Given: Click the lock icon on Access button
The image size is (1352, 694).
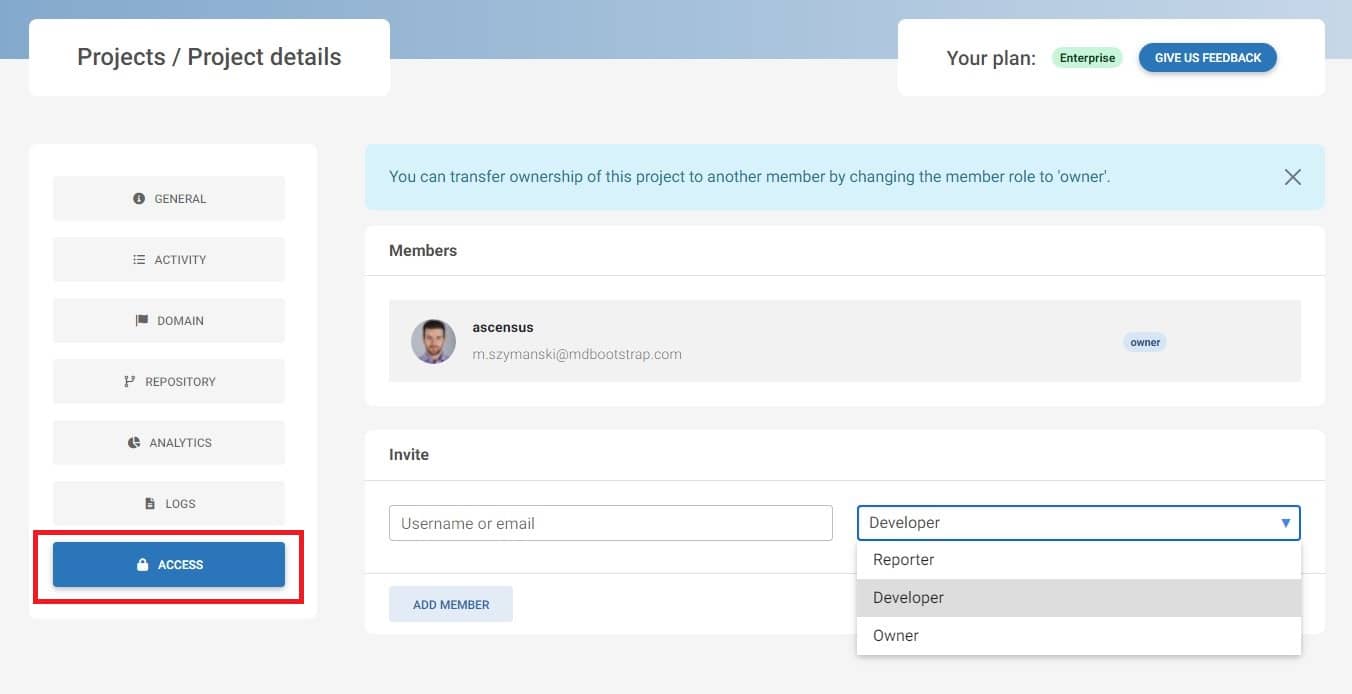Looking at the screenshot, I should pyautogui.click(x=142, y=565).
